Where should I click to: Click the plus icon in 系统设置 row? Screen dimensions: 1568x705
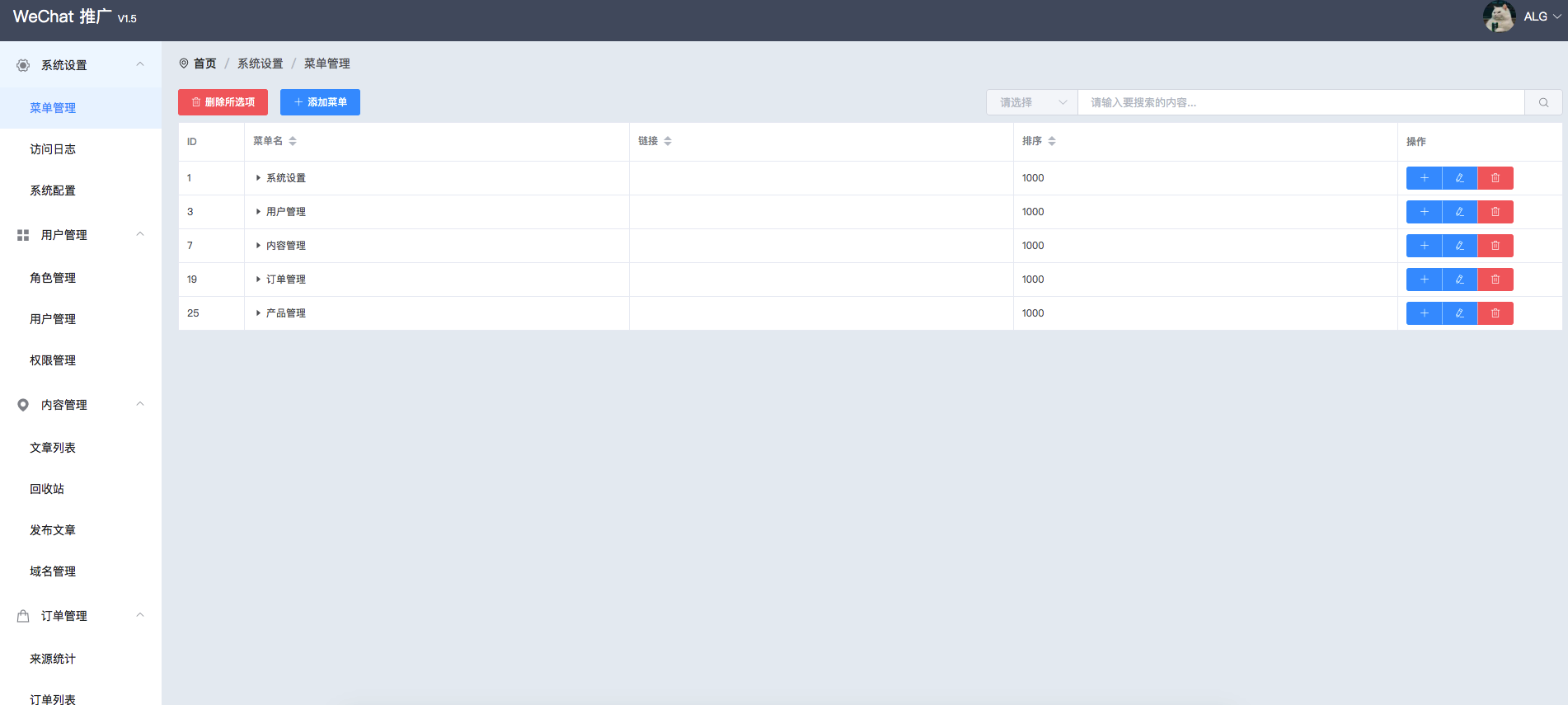1424,178
